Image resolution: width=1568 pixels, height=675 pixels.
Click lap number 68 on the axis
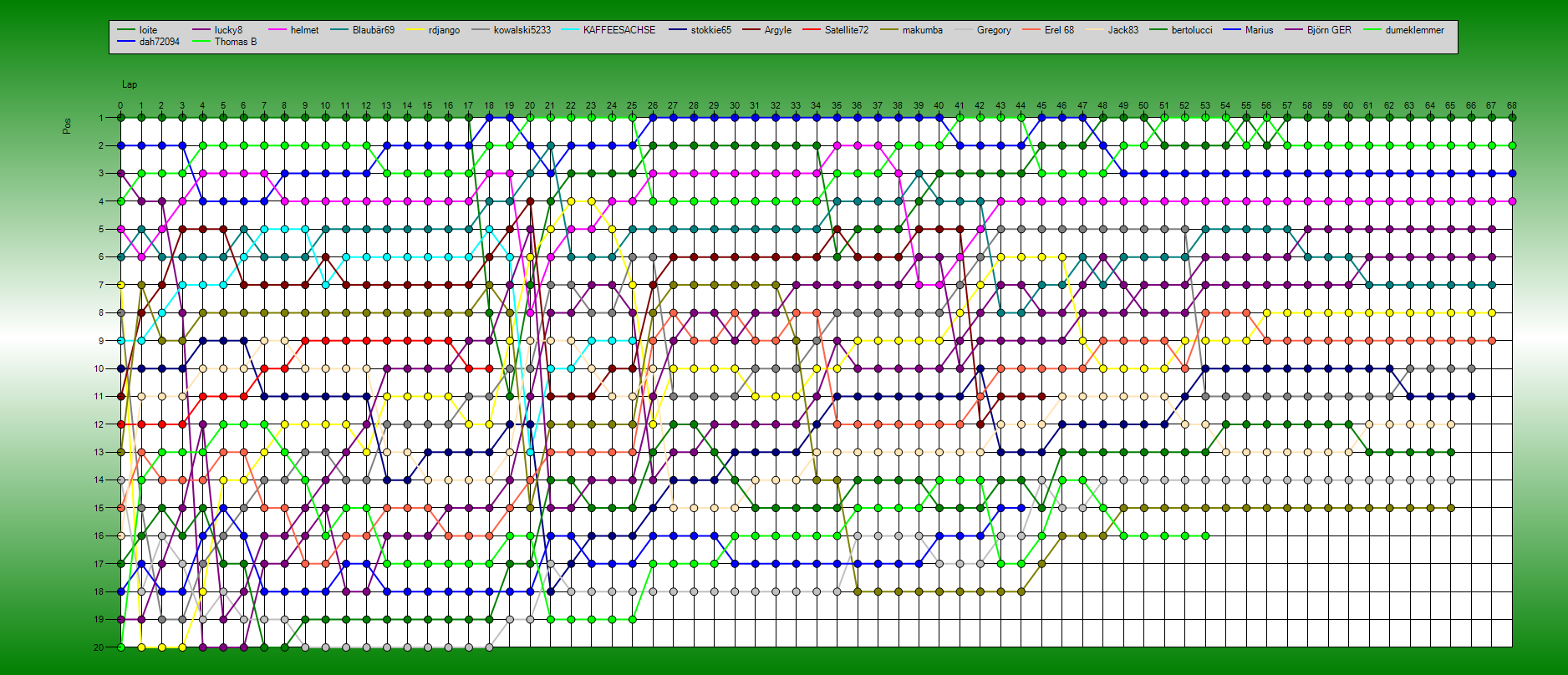[x=1511, y=106]
